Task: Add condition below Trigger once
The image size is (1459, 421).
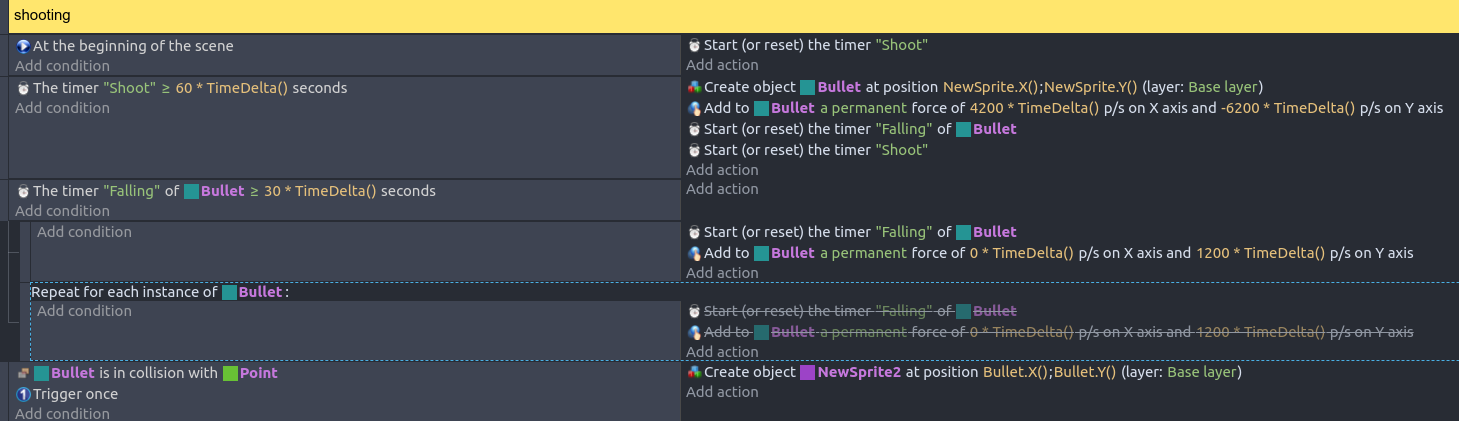Action: tap(62, 414)
